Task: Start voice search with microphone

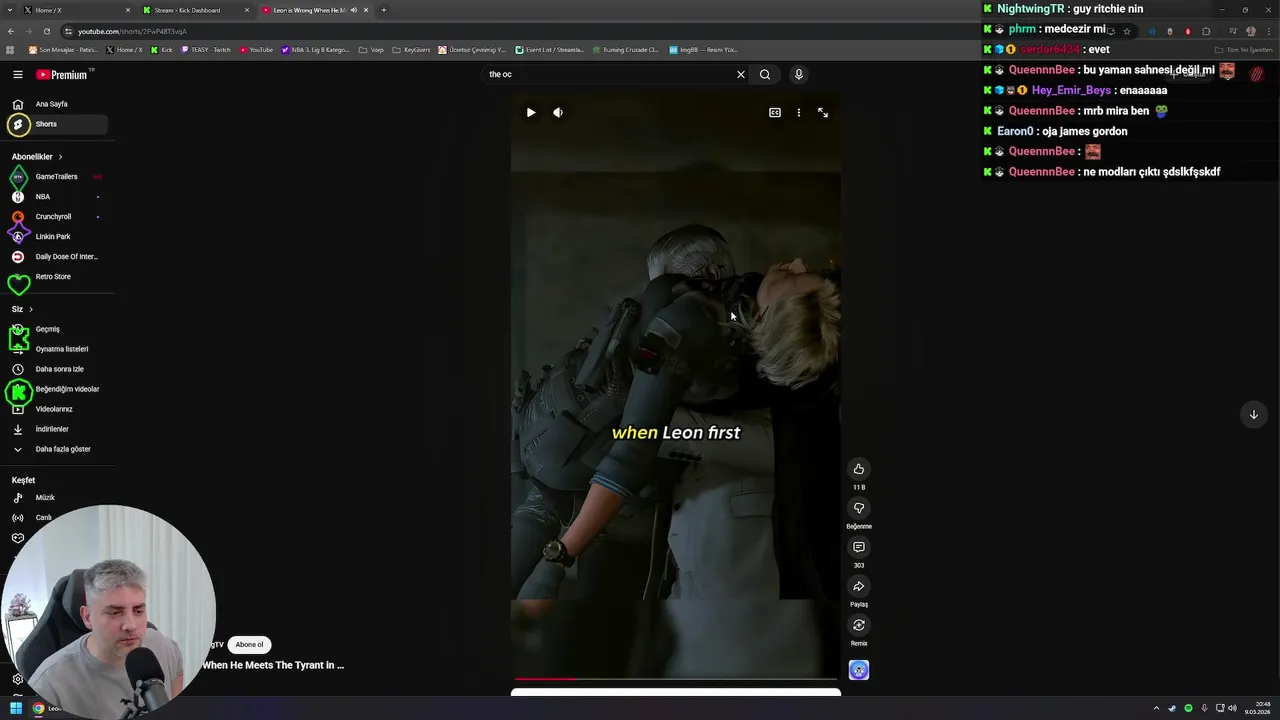Action: point(798,74)
